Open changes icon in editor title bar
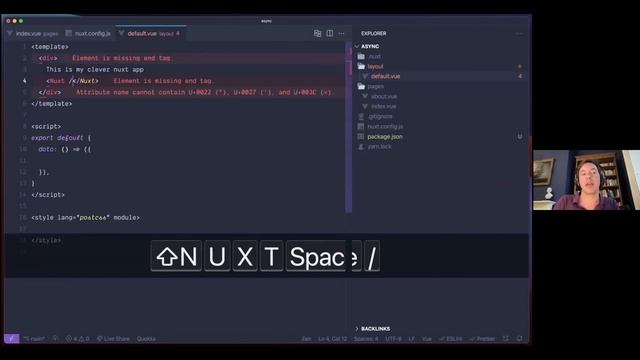640x360 pixels. tap(317, 33)
